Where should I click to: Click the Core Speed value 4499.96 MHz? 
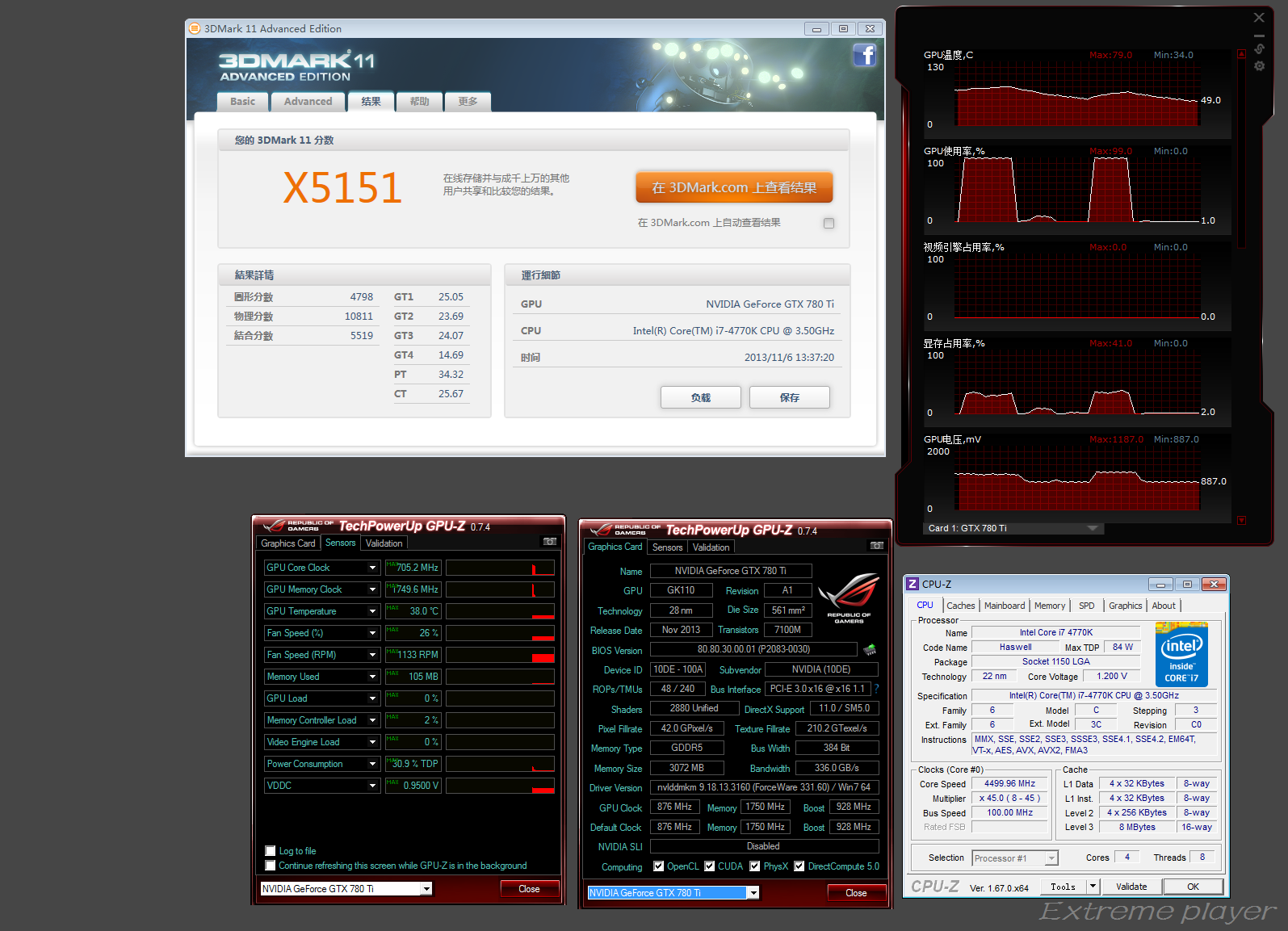point(1009,783)
